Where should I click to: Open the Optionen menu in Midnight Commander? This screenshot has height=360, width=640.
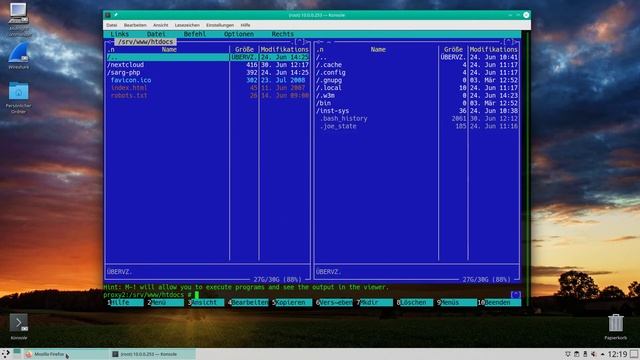point(239,34)
